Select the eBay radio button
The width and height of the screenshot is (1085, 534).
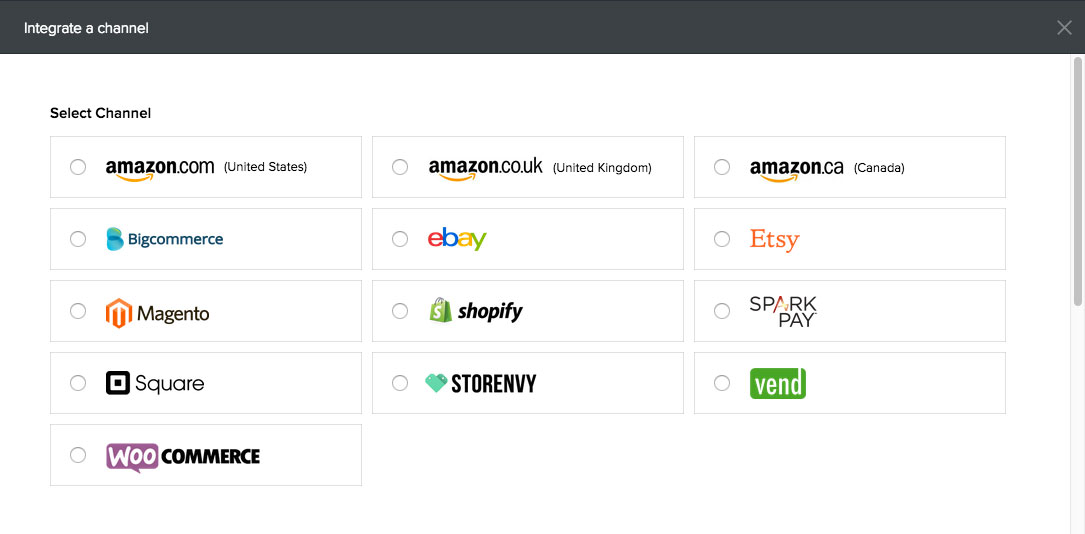tap(400, 239)
